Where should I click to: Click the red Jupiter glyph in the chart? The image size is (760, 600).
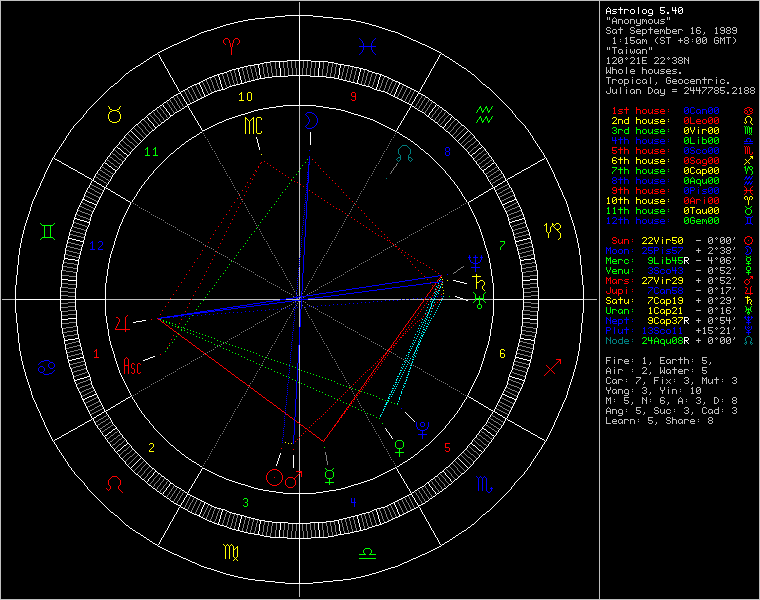coord(123,323)
